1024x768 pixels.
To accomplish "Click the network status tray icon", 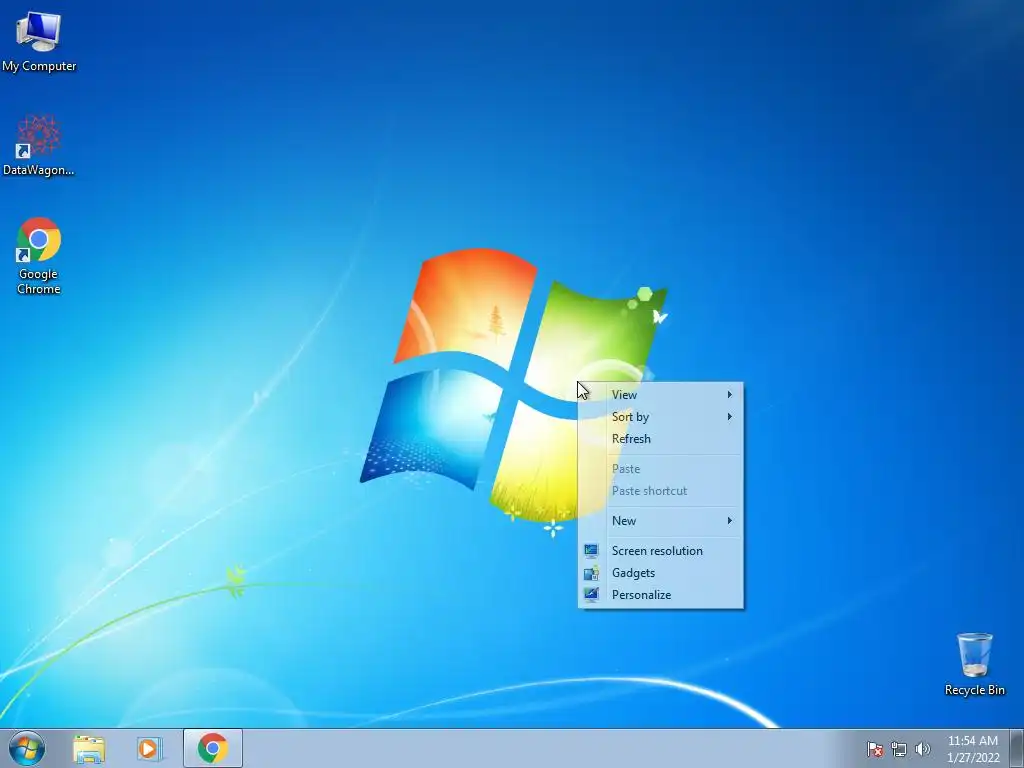I will (x=899, y=749).
